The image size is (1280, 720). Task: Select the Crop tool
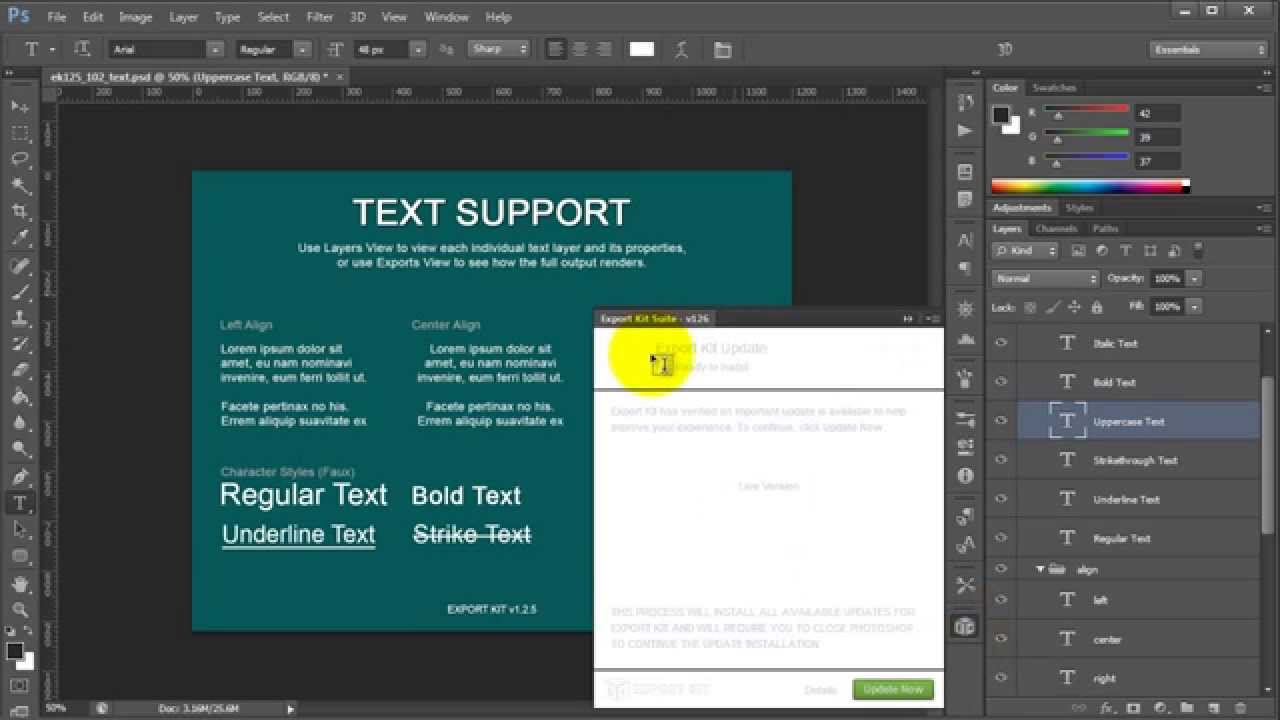(19, 212)
